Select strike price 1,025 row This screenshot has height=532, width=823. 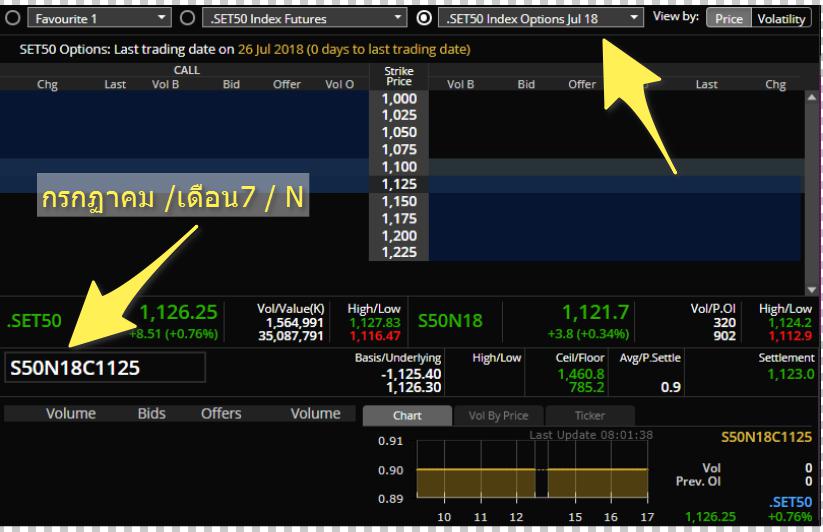399,115
